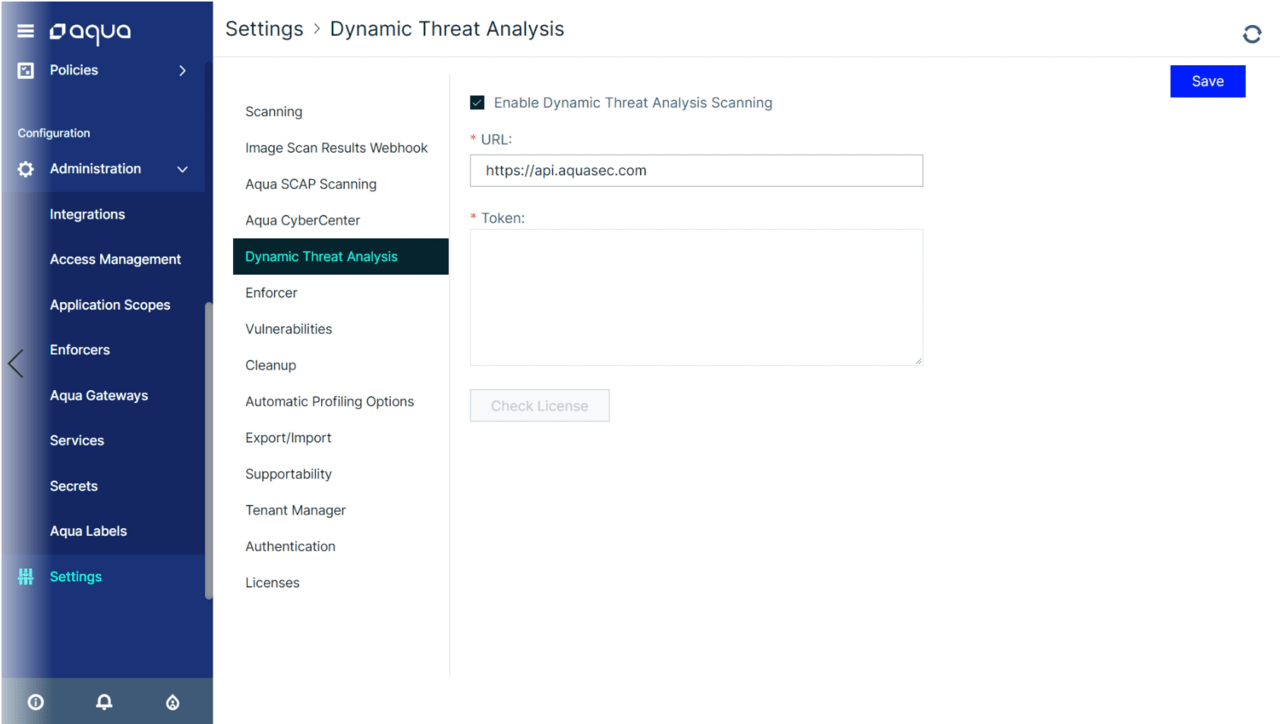Click the Aqua logo
Image resolution: width=1280 pixels, height=724 pixels.
90,32
